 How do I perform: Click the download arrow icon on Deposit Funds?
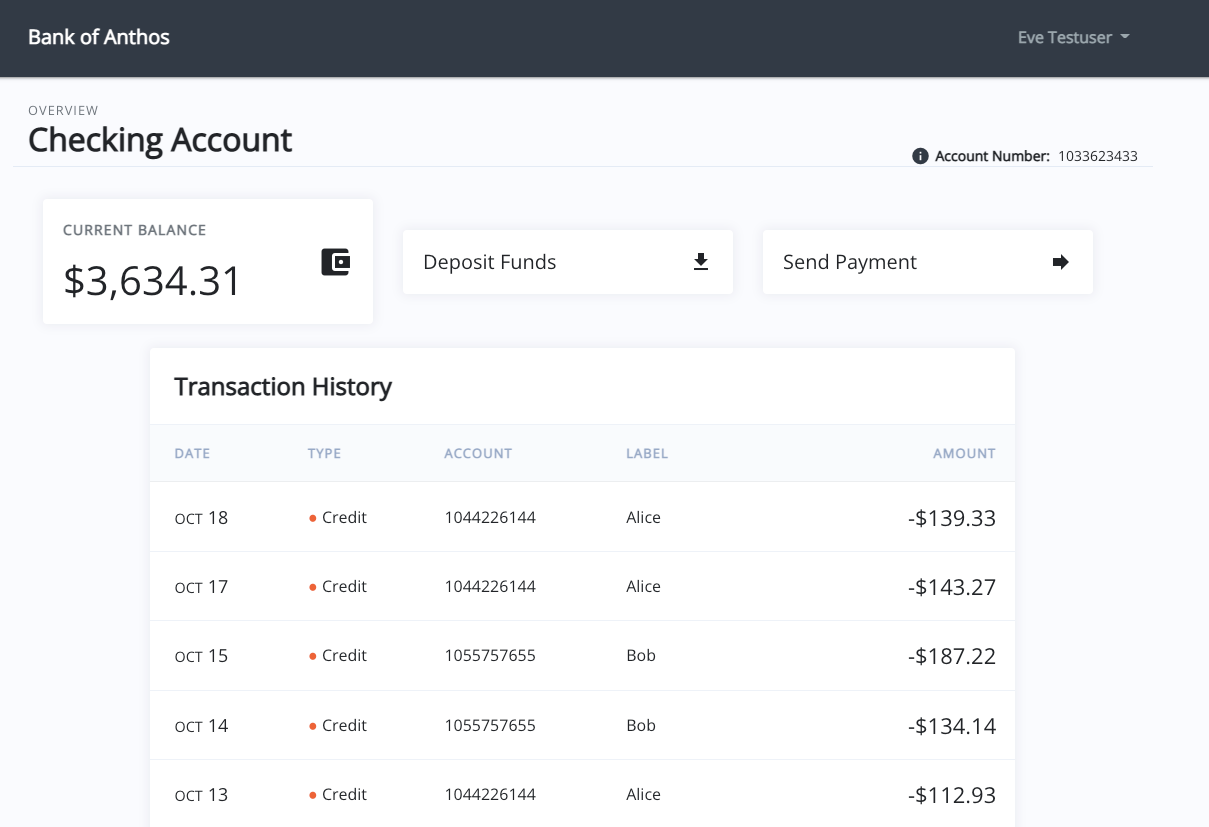[701, 262]
